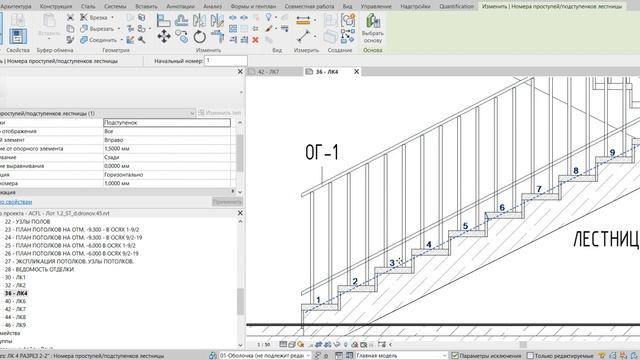The image size is (640, 360).
Task: Click the detail level icon on view control bar
Action: 283,345
